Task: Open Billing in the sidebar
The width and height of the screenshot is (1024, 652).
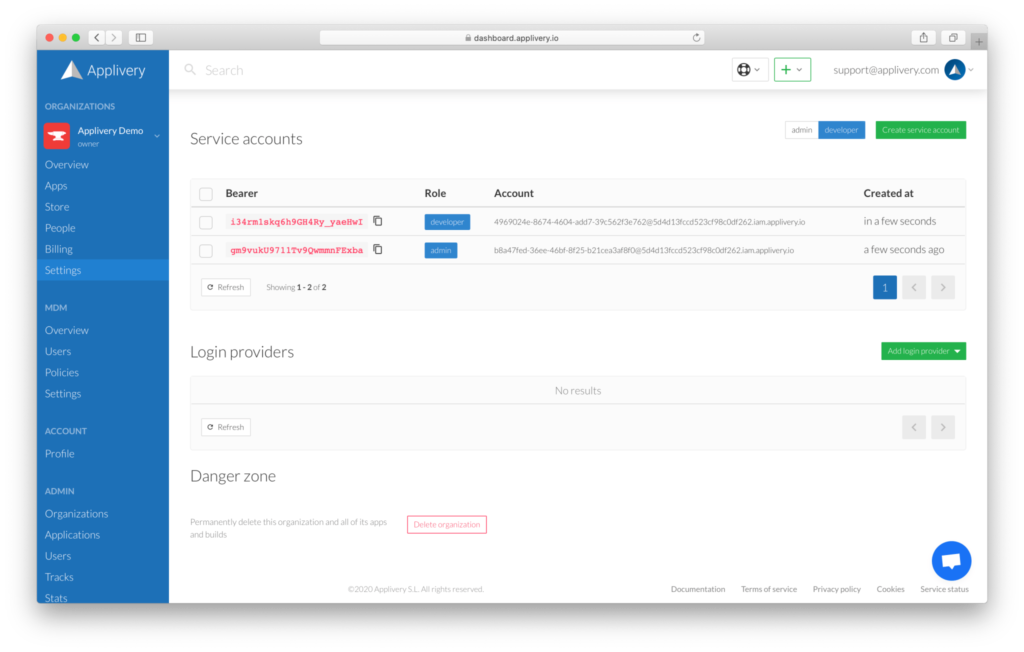Action: click(59, 249)
